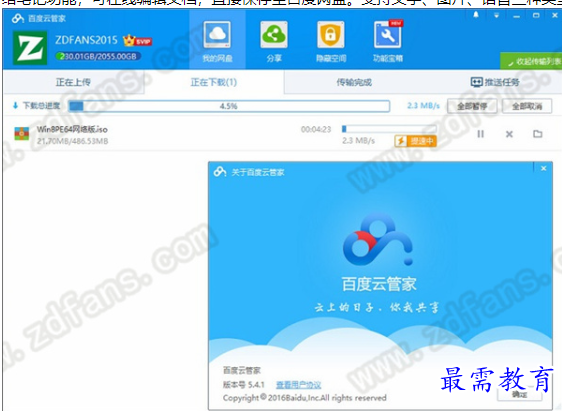Click the notification bell icon

(476, 15)
